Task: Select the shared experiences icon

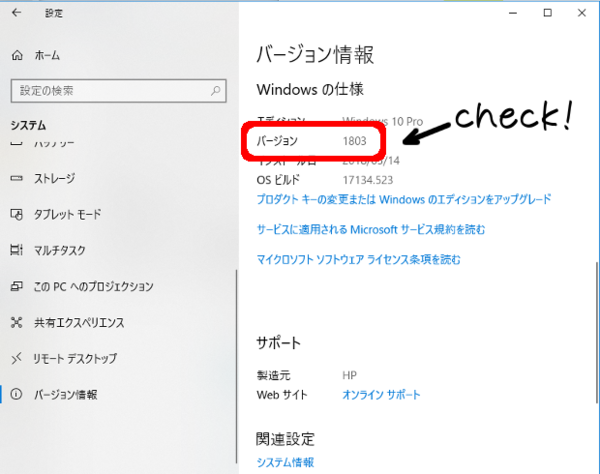Action: (16, 323)
